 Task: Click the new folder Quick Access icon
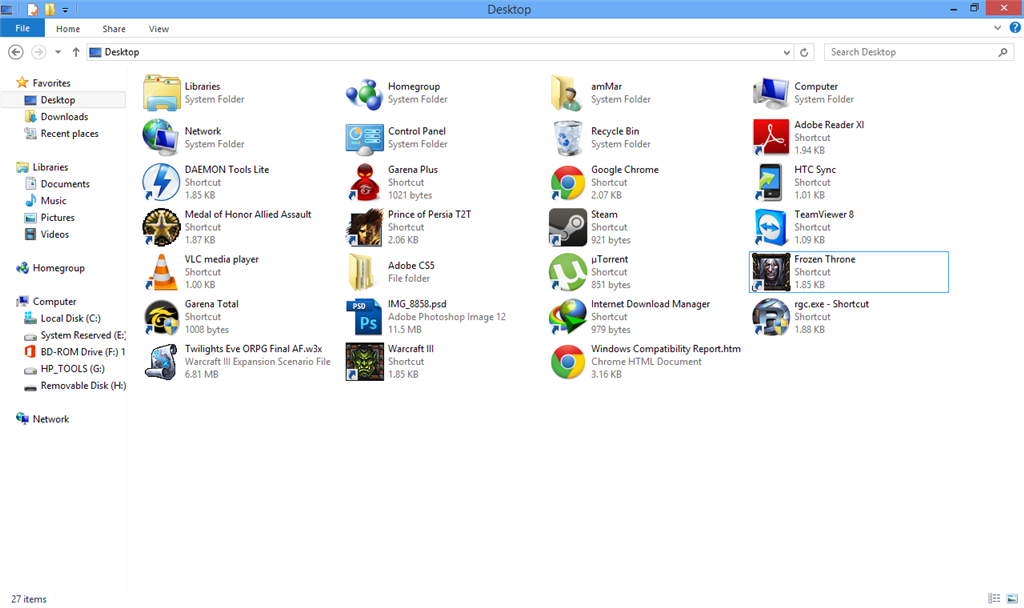(50, 10)
